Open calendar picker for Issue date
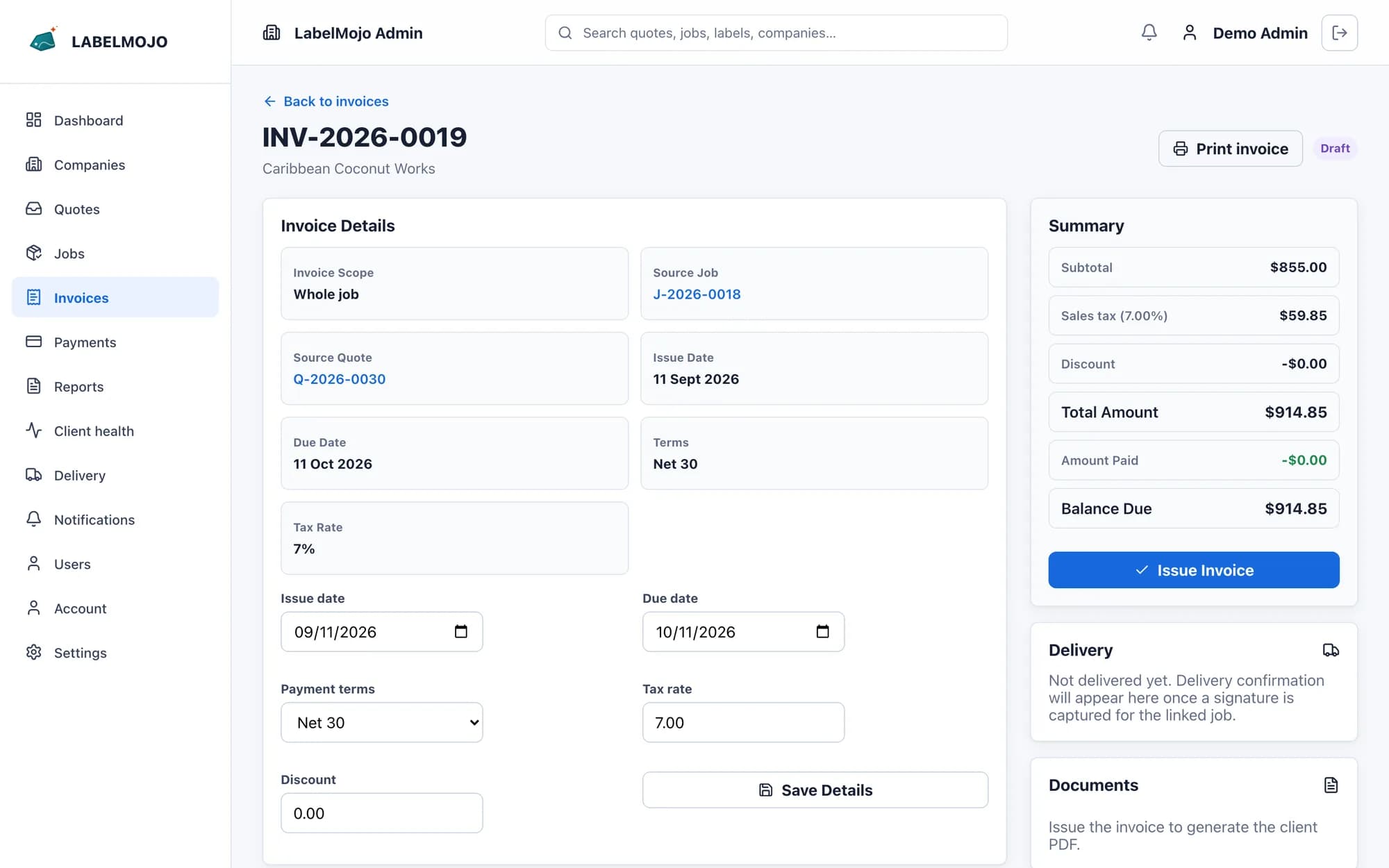 tap(461, 631)
